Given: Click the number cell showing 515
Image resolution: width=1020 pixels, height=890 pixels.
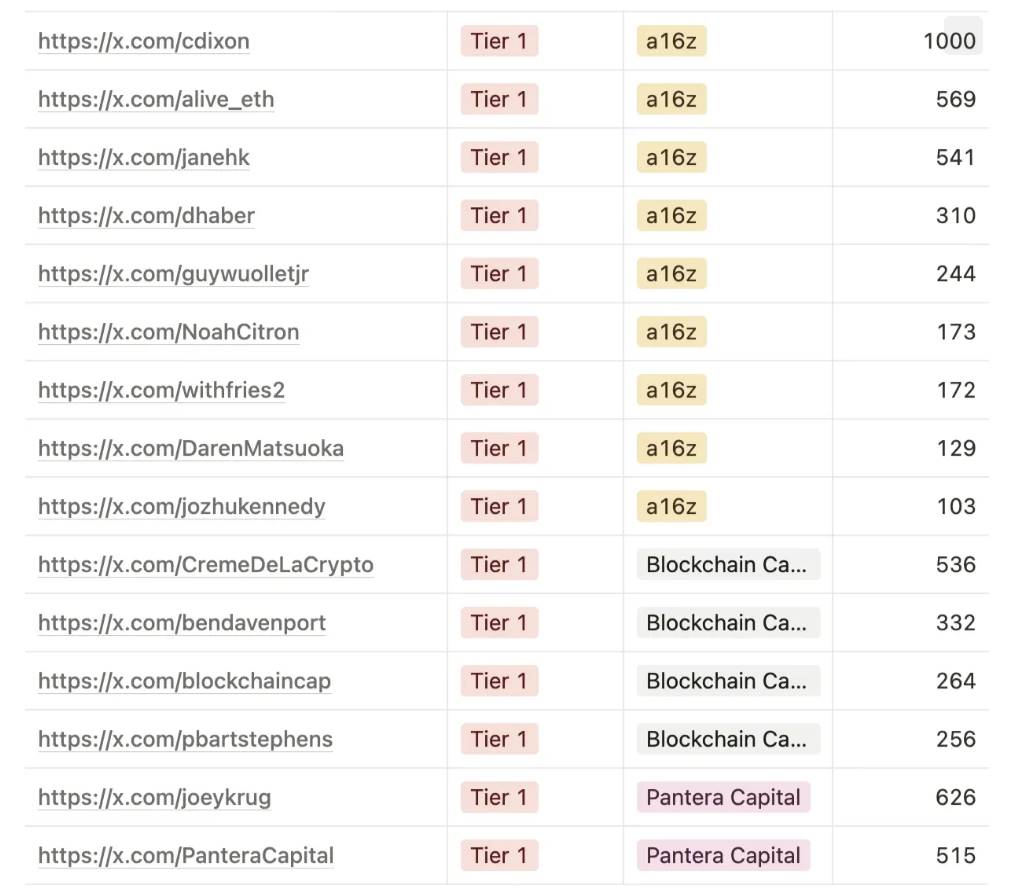Looking at the screenshot, I should pyautogui.click(x=956, y=856).
